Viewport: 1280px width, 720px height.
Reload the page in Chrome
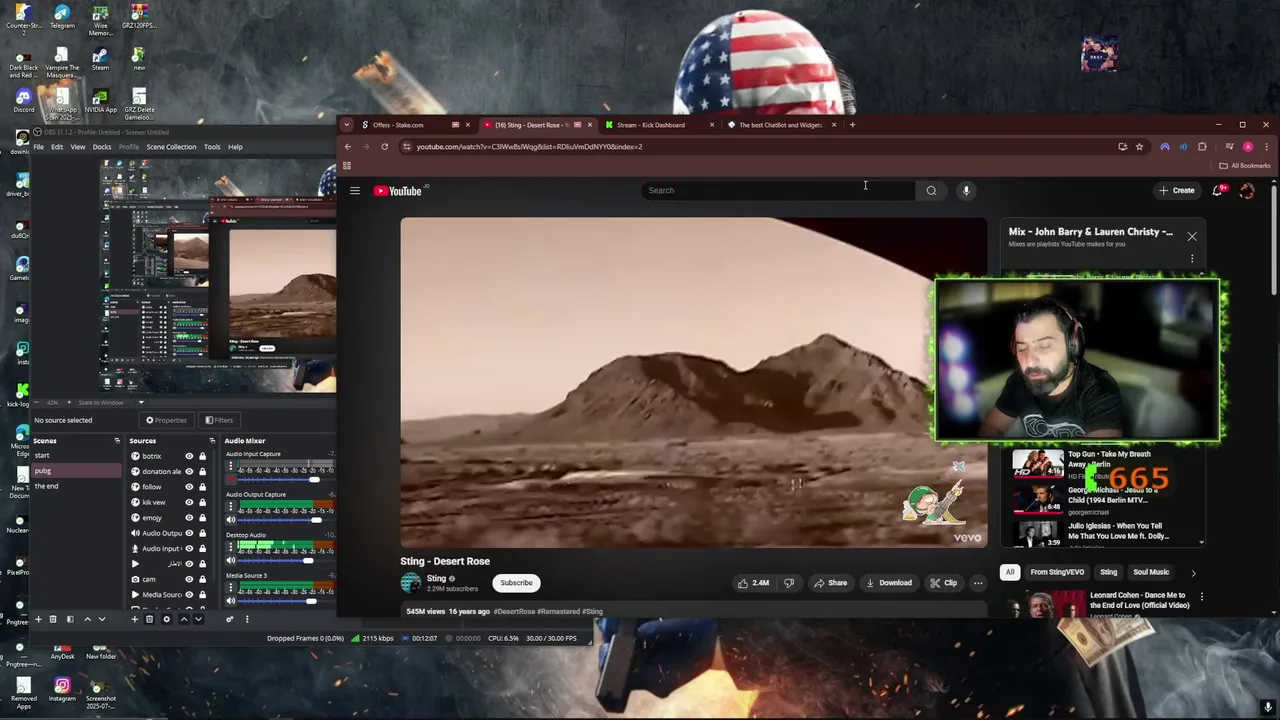384,147
